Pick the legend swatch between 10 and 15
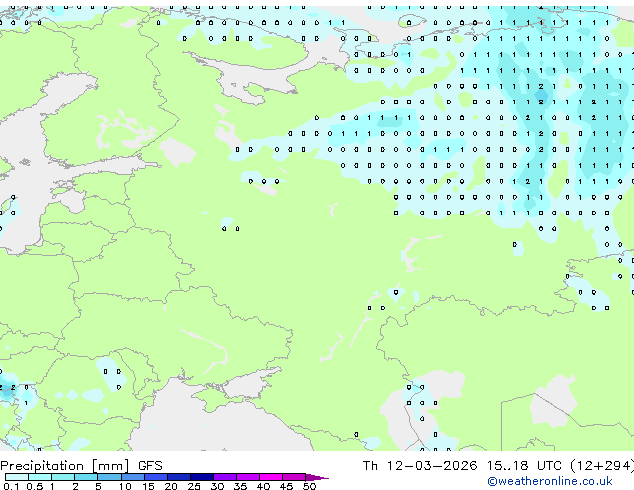This screenshot has width=634, height=490. pos(133,477)
